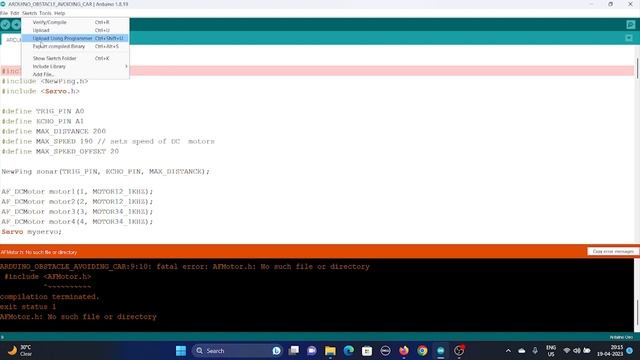This screenshot has width=640, height=360.
Task: Open the Tools menu
Action: [x=45, y=13]
